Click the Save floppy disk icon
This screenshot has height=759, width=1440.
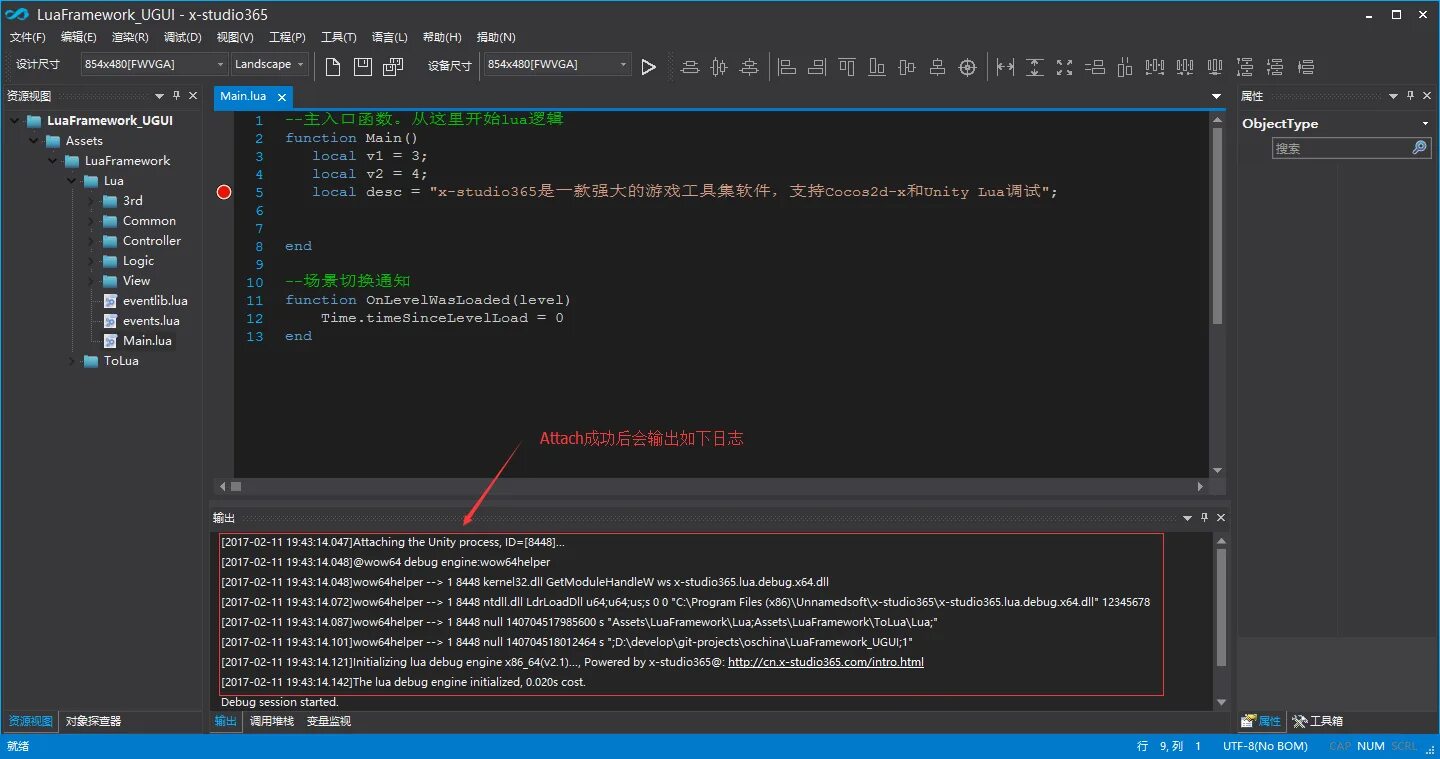[363, 67]
